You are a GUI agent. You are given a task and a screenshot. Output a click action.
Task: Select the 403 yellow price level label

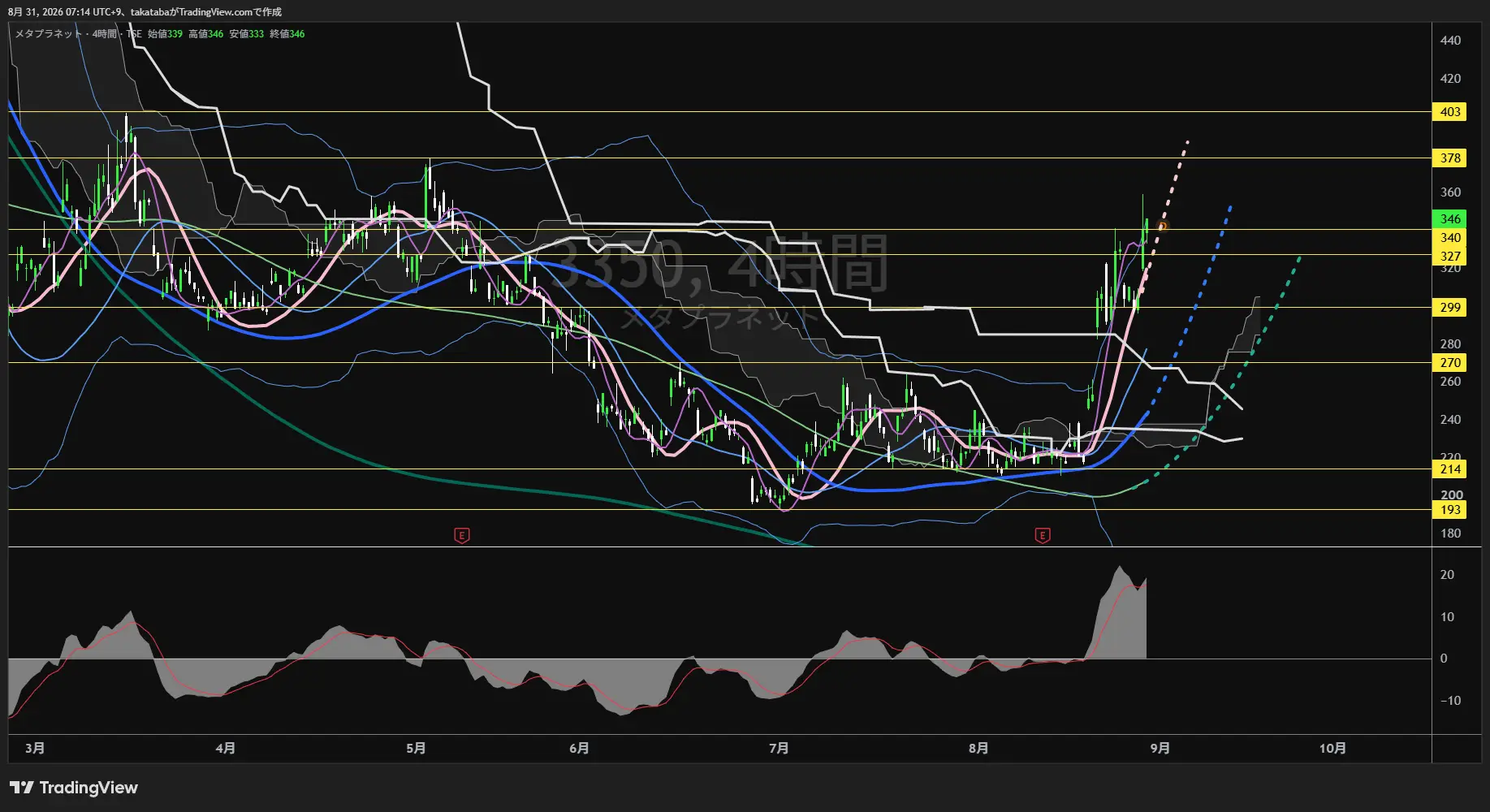[1450, 112]
